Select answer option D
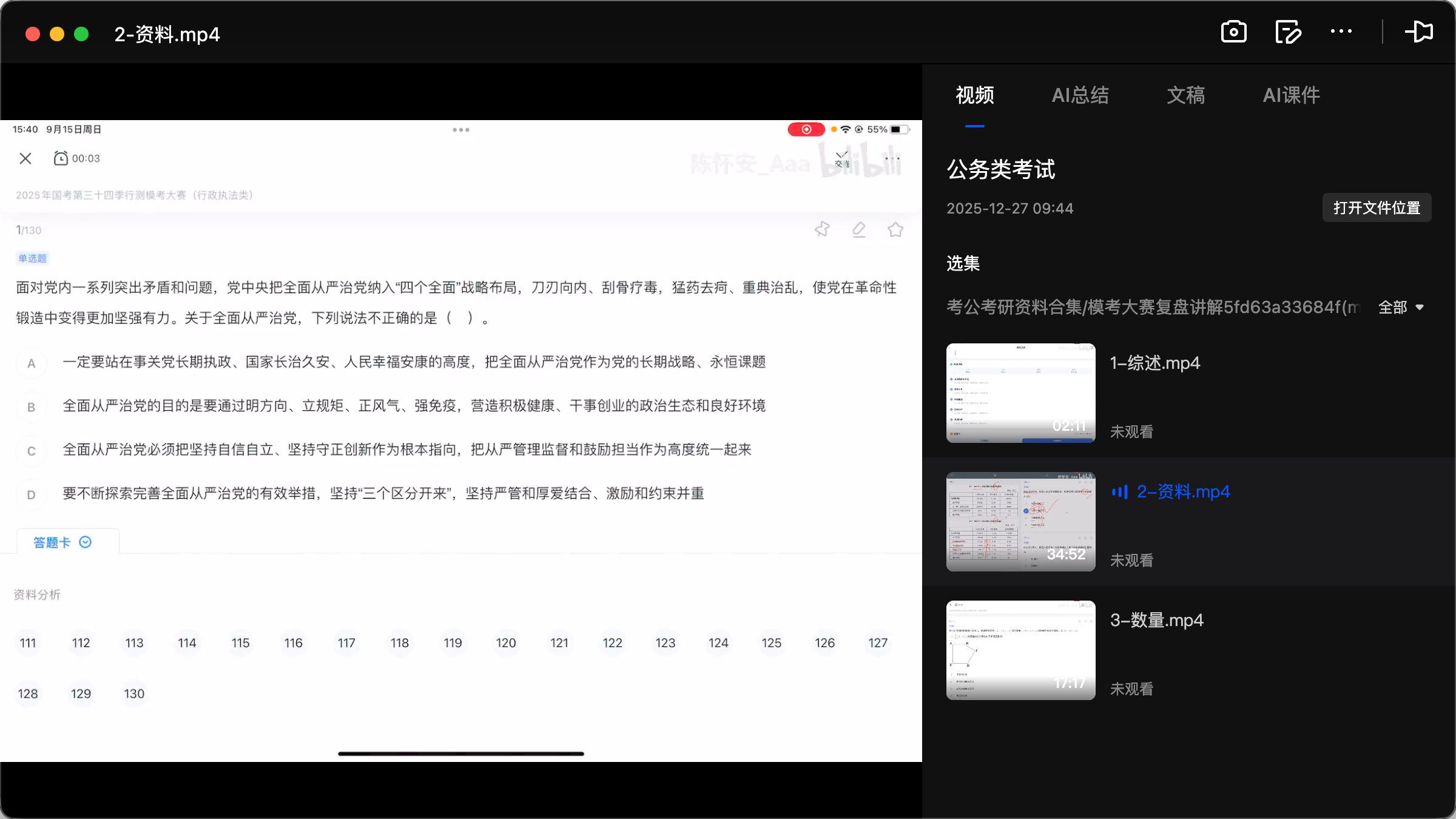 [31, 494]
